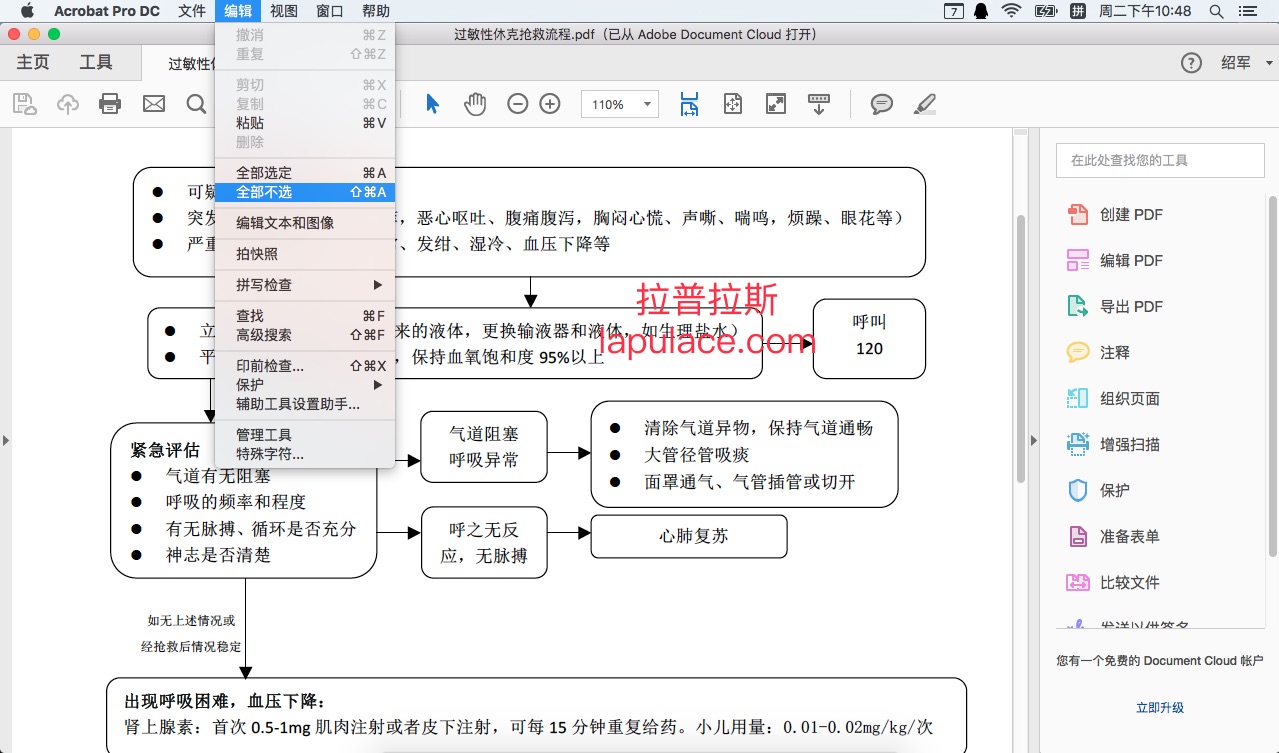Click the 立即升级 link
The height and width of the screenshot is (753, 1279).
pyautogui.click(x=1160, y=707)
